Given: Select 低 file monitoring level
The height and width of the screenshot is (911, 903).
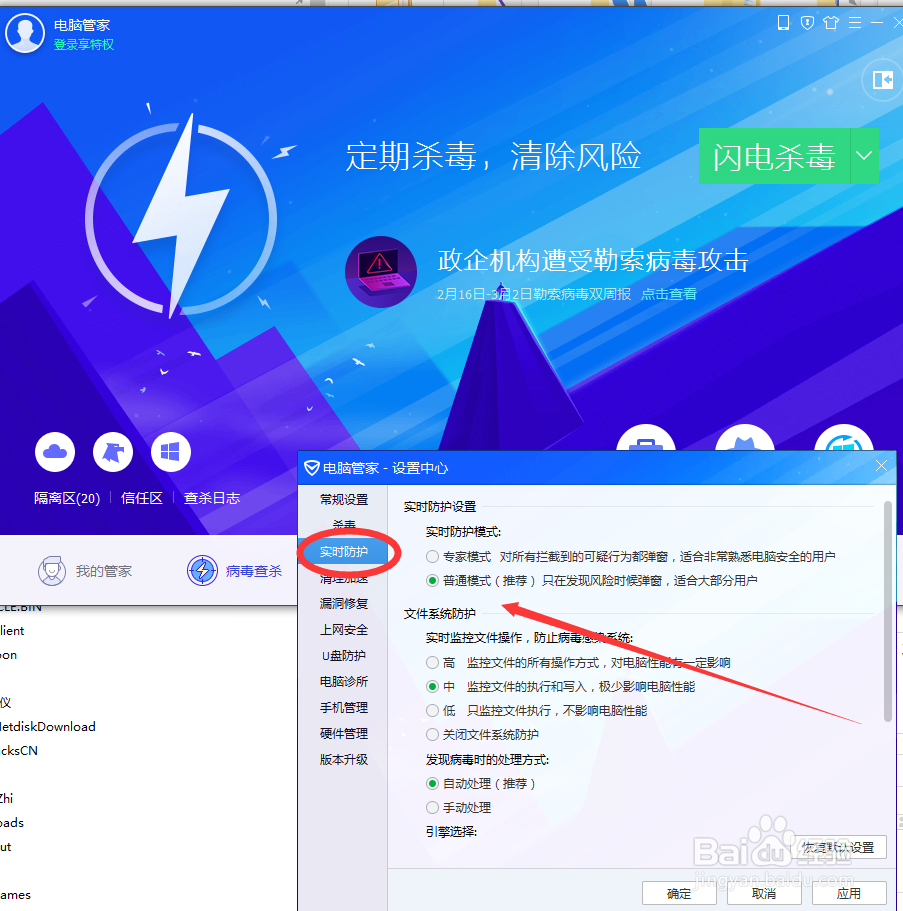Looking at the screenshot, I should click(432, 711).
